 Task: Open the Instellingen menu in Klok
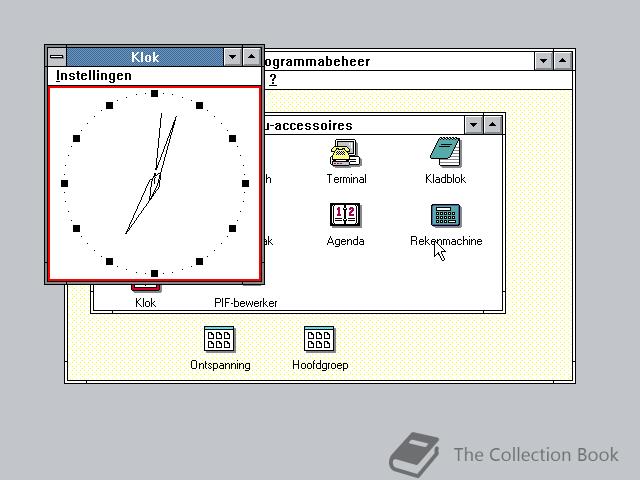pyautogui.click(x=94, y=76)
